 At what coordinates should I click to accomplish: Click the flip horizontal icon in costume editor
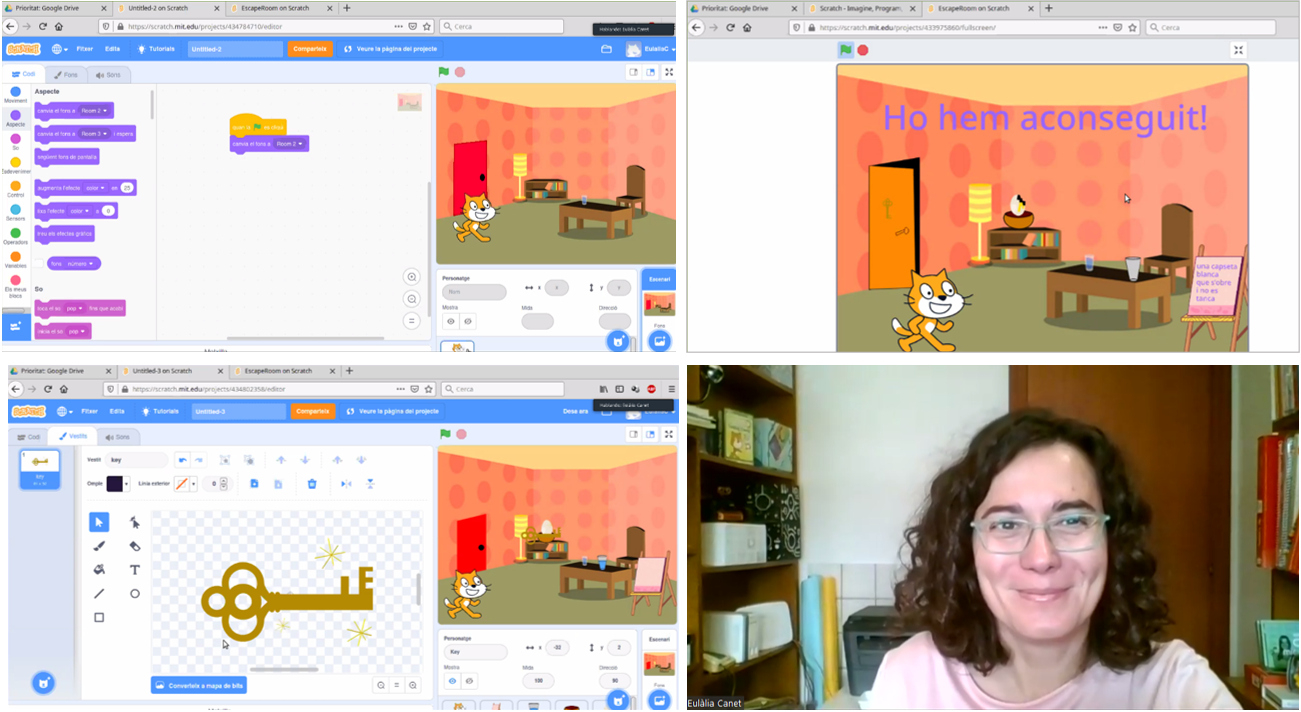346,484
